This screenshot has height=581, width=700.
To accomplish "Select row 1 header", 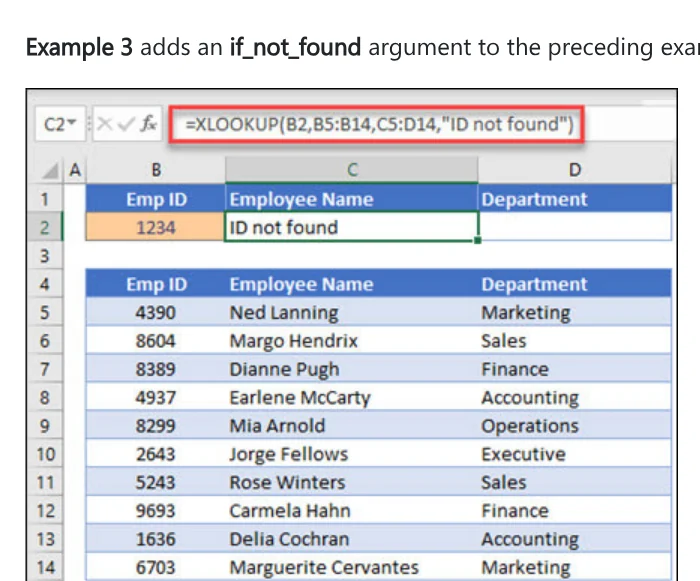I will pyautogui.click(x=45, y=199).
